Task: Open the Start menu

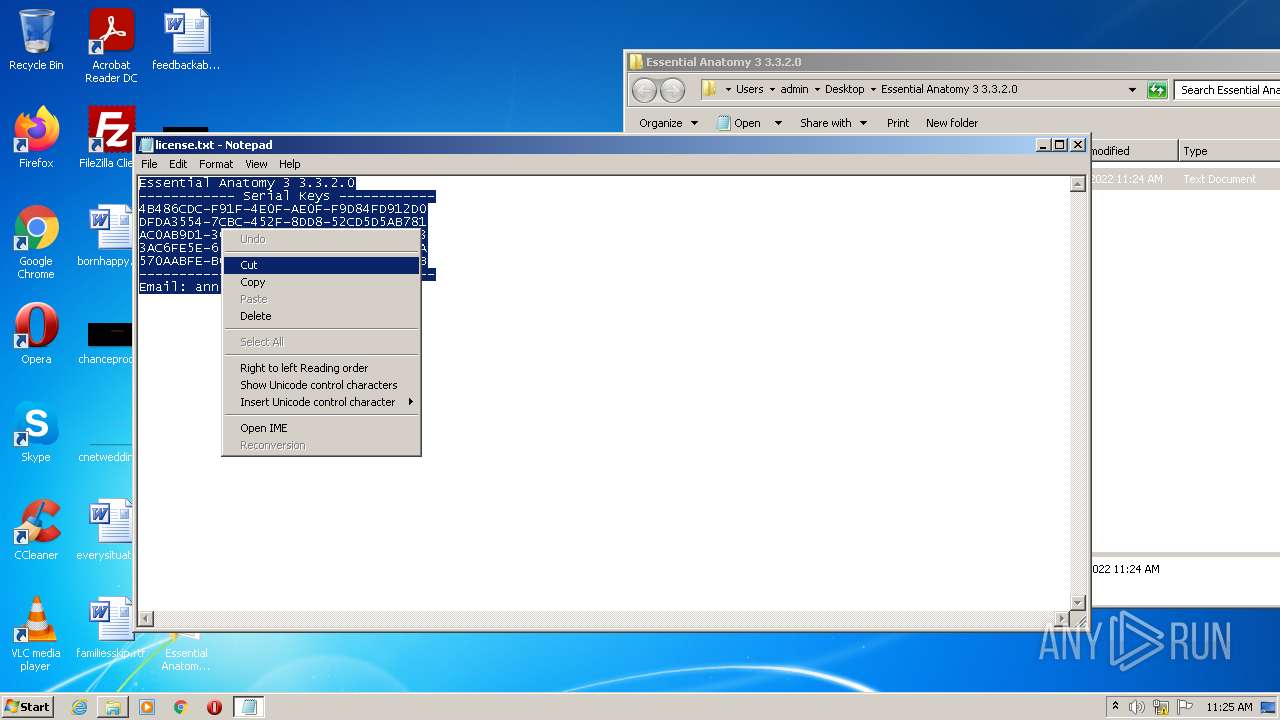Action: (28, 707)
